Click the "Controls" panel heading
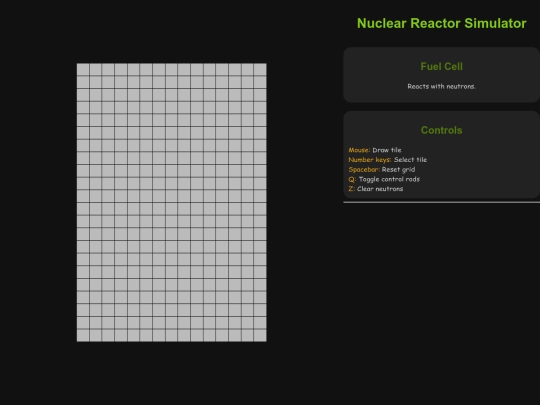Image resolution: width=540 pixels, height=405 pixels. (442, 130)
